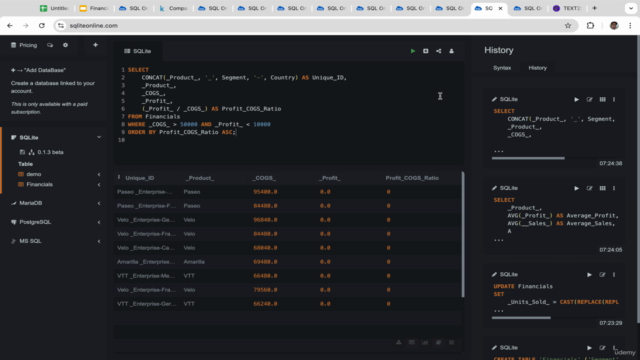Open the browser tab search dropdown
This screenshot has width=640, height=360.
(631, 8)
